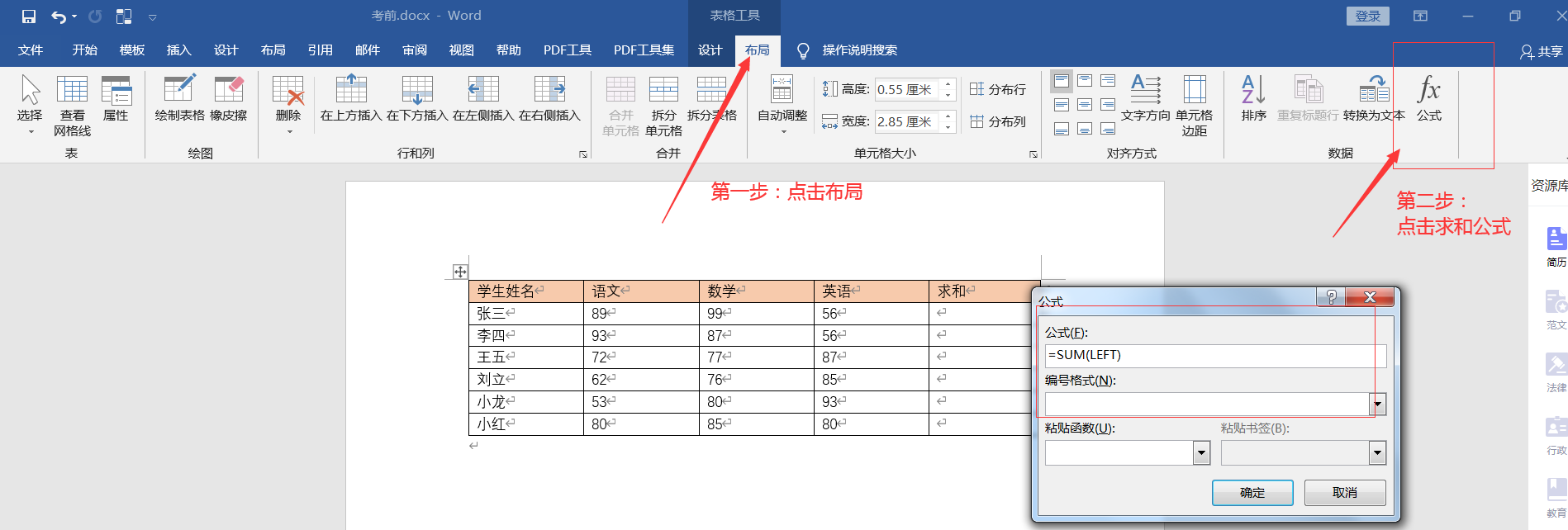Open the Number format (编号格式) dropdown
This screenshot has width=1568, height=530.
click(x=1378, y=404)
